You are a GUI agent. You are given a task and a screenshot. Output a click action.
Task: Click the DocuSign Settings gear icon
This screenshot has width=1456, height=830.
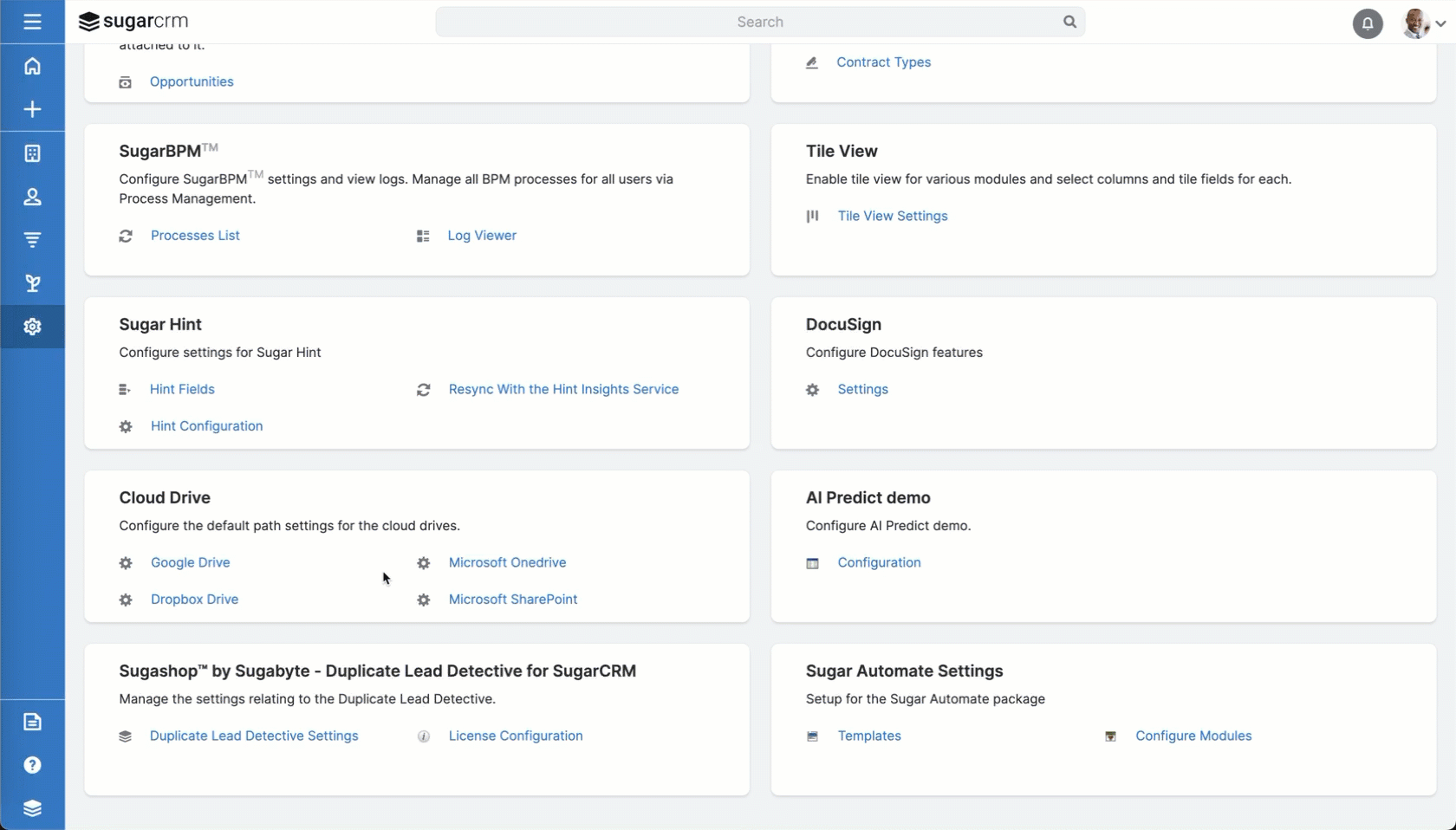point(812,390)
